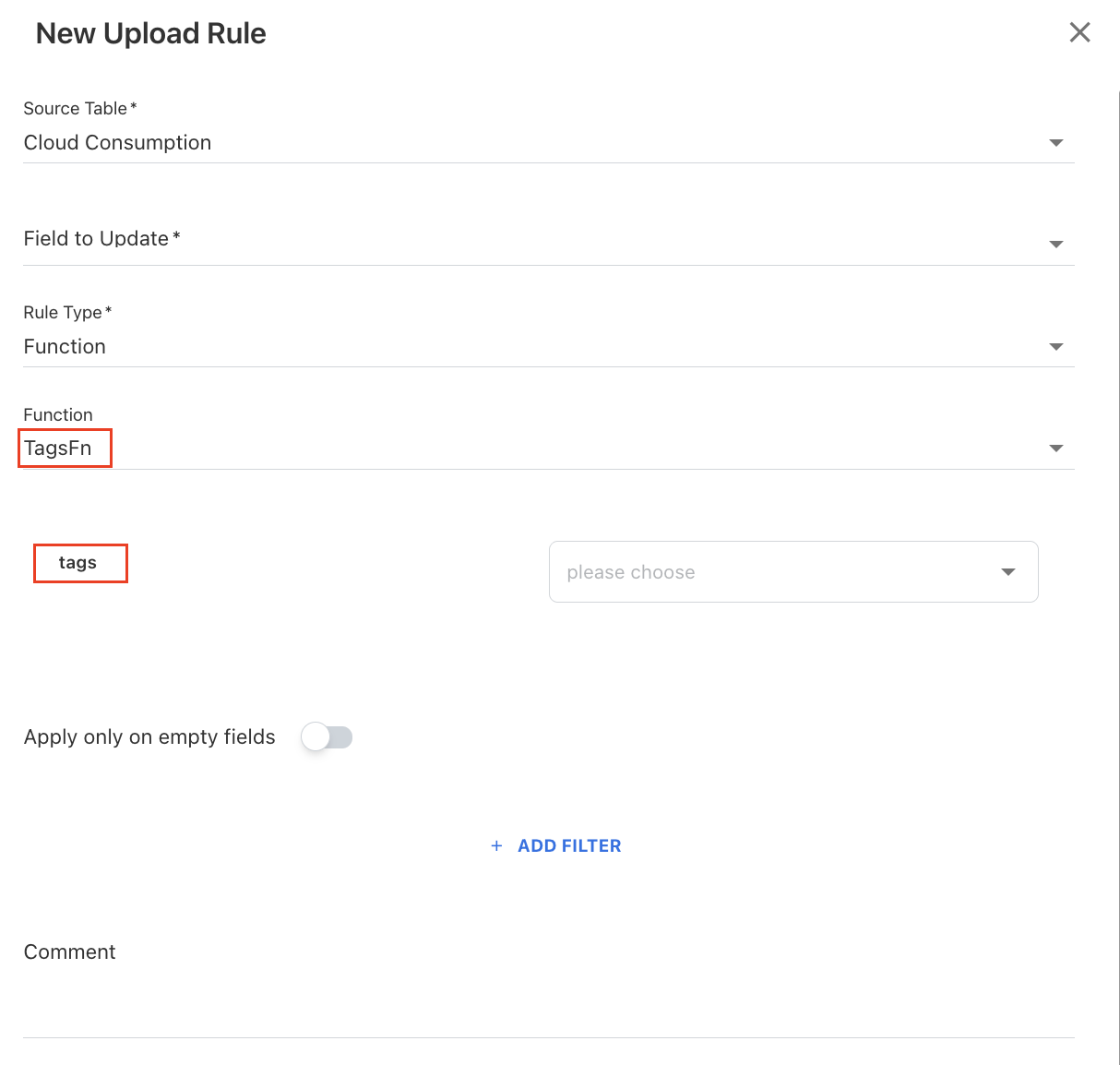Open the 'please choose' tags dropdown

(775, 572)
